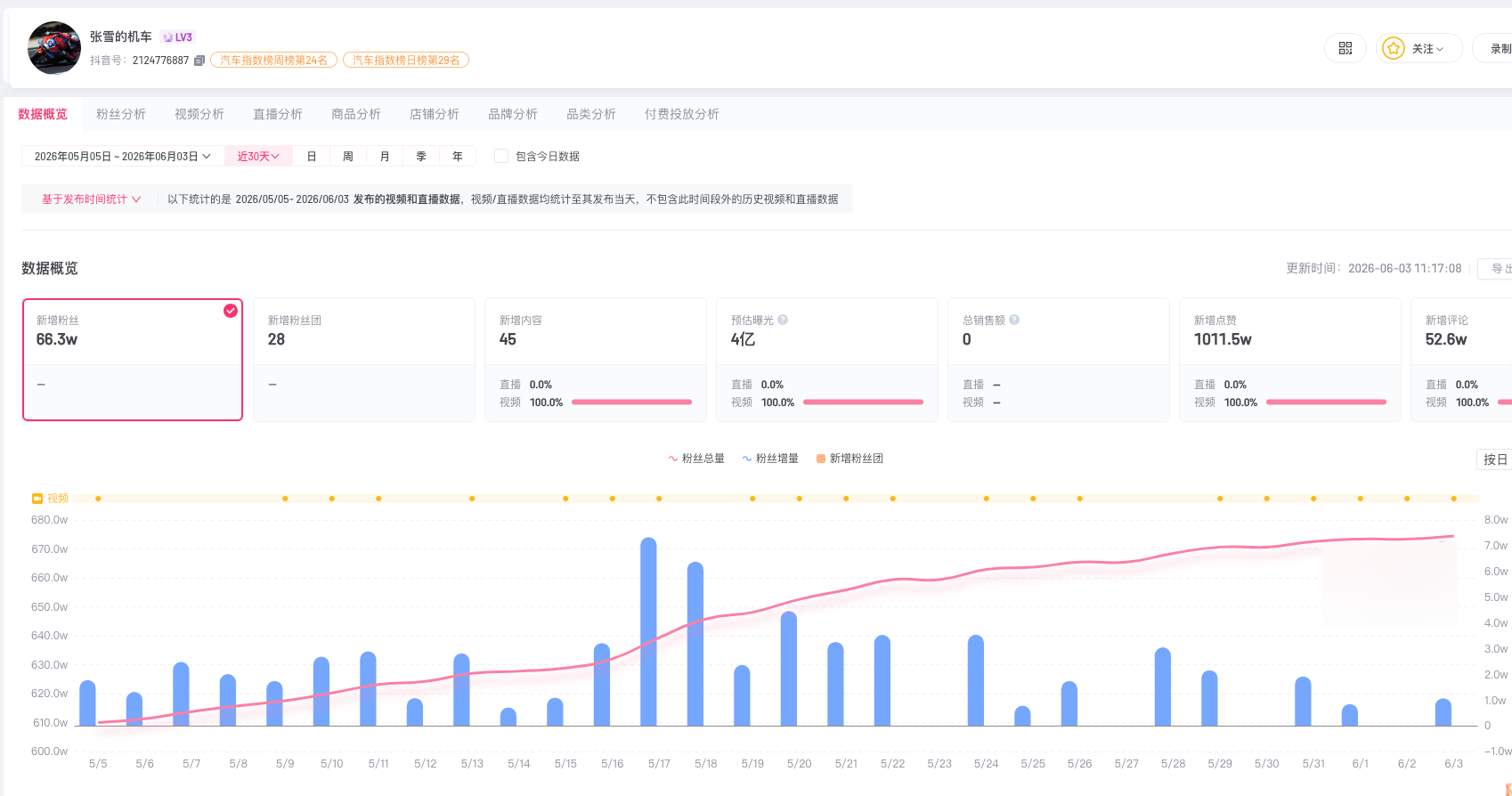Screen dimensions: 1512x796
Task: Expand the 近30天 period dropdown
Action: 258,156
